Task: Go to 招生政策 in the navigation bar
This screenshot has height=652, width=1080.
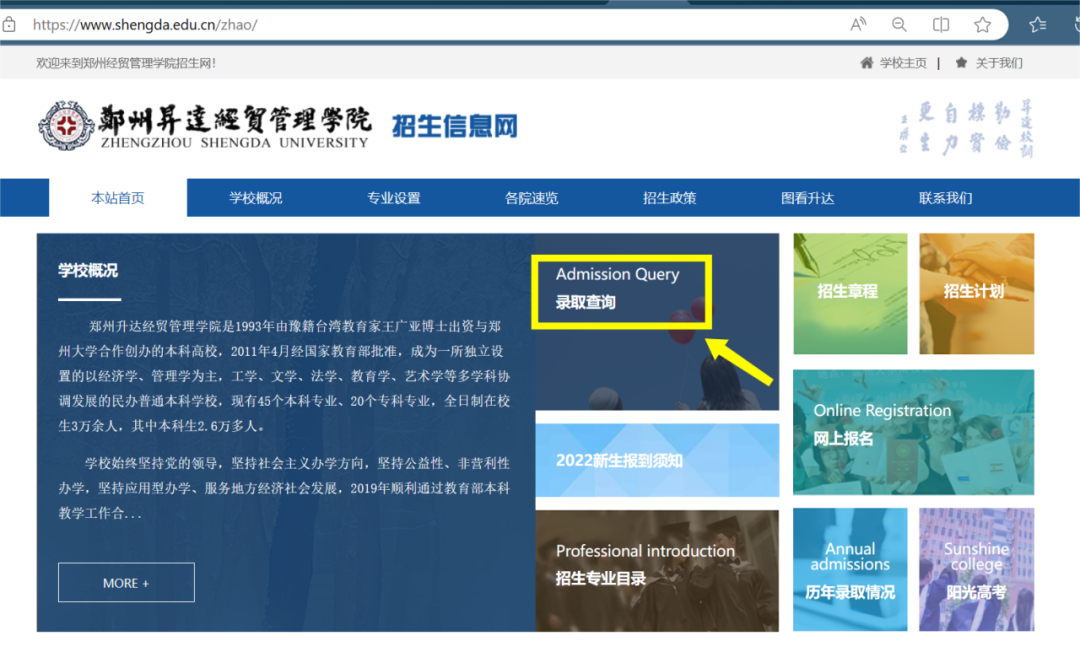Action: click(x=670, y=198)
